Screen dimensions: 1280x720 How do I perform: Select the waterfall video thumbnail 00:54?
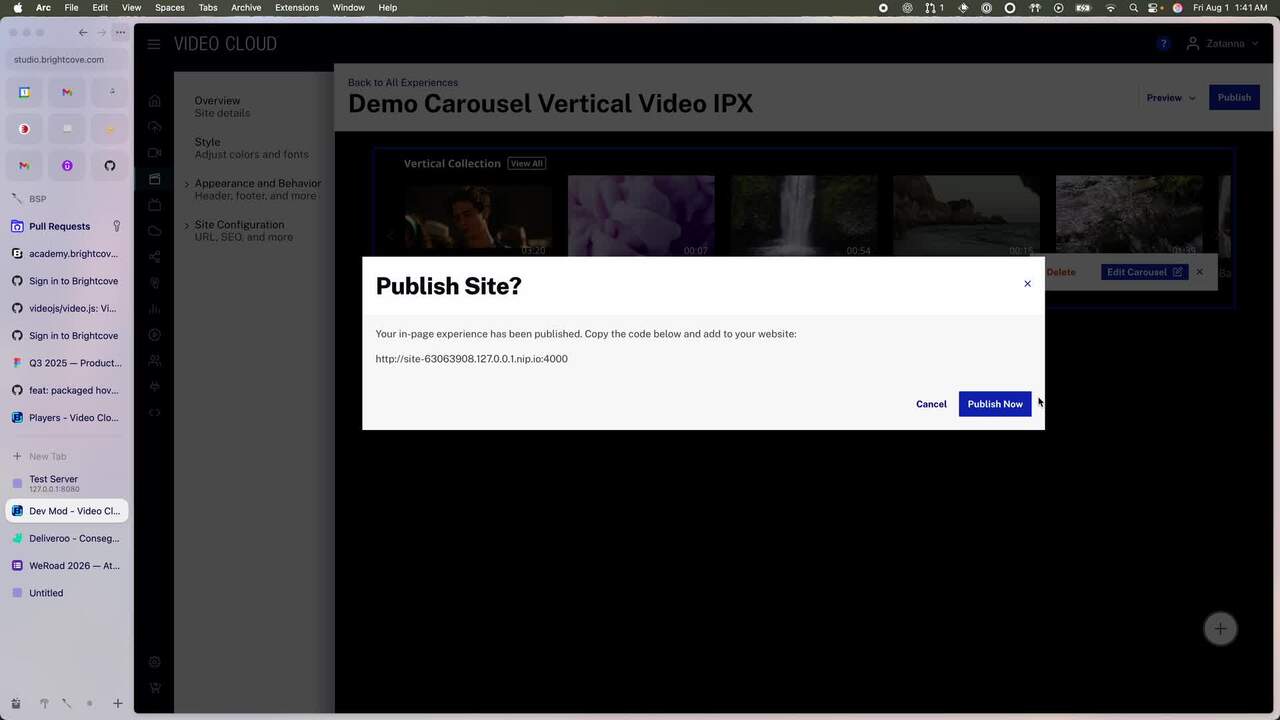coord(803,217)
